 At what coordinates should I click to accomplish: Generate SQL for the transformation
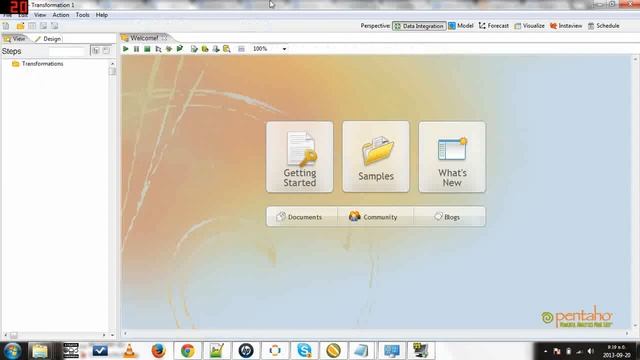216,49
